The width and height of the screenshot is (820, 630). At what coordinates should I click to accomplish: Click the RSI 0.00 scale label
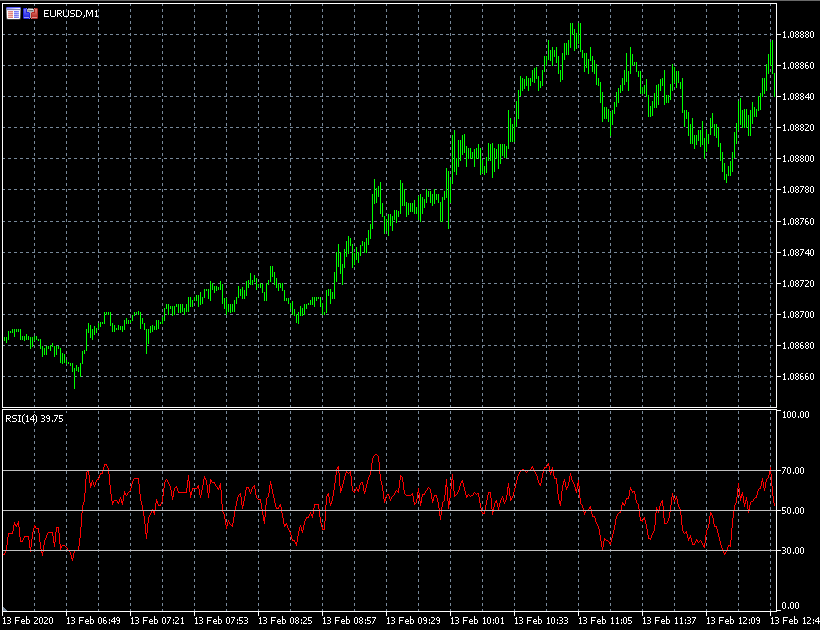click(790, 606)
